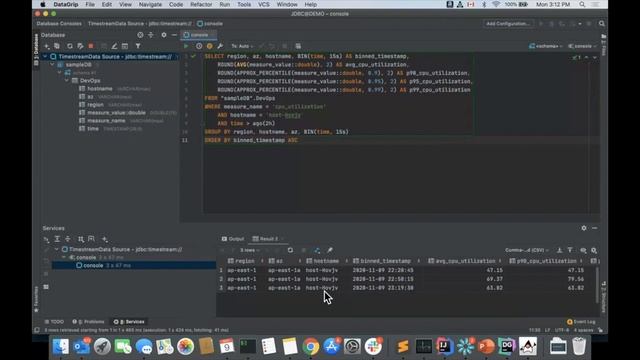Open Event Log at bottom right
The image size is (640, 360).
click(x=581, y=322)
